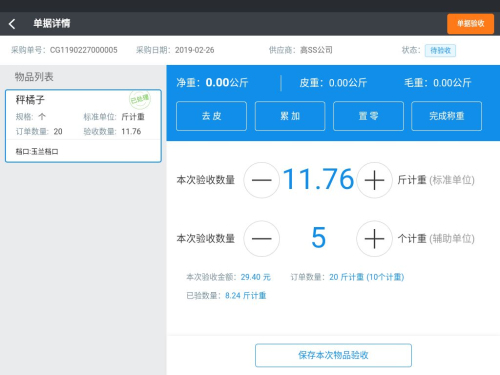Click 验收数量 11.76 in item card

pos(112,132)
